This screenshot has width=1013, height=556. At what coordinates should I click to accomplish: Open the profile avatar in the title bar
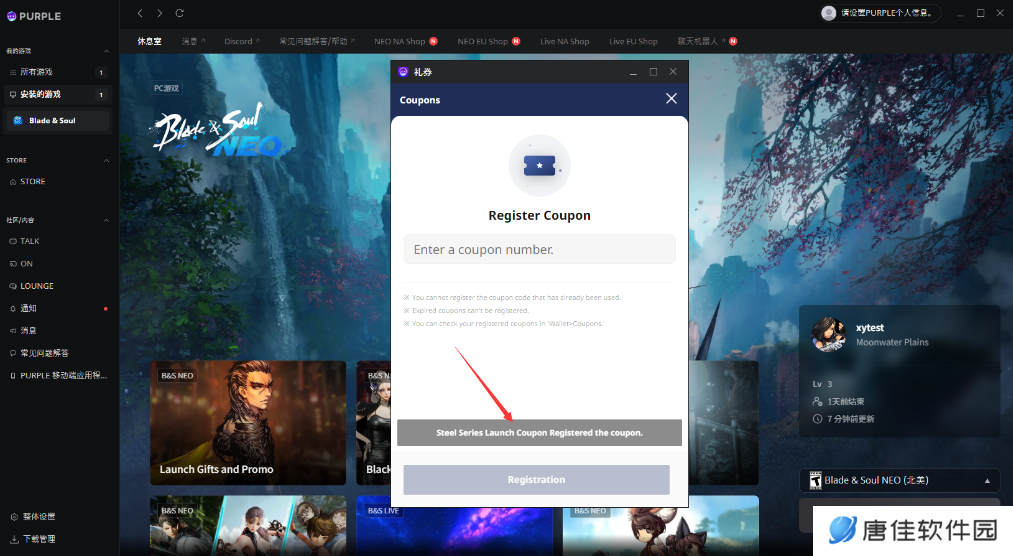click(x=828, y=13)
